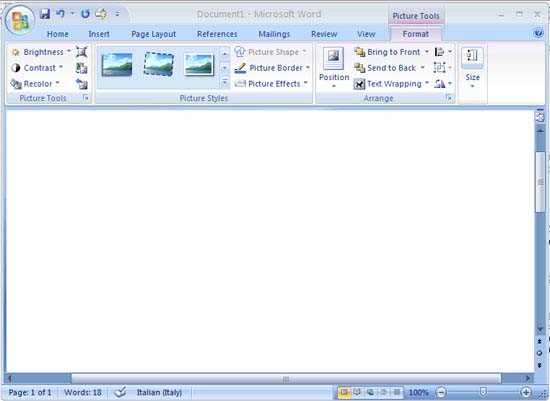
Task: Switch to Full Screen Reading view
Action: (357, 392)
